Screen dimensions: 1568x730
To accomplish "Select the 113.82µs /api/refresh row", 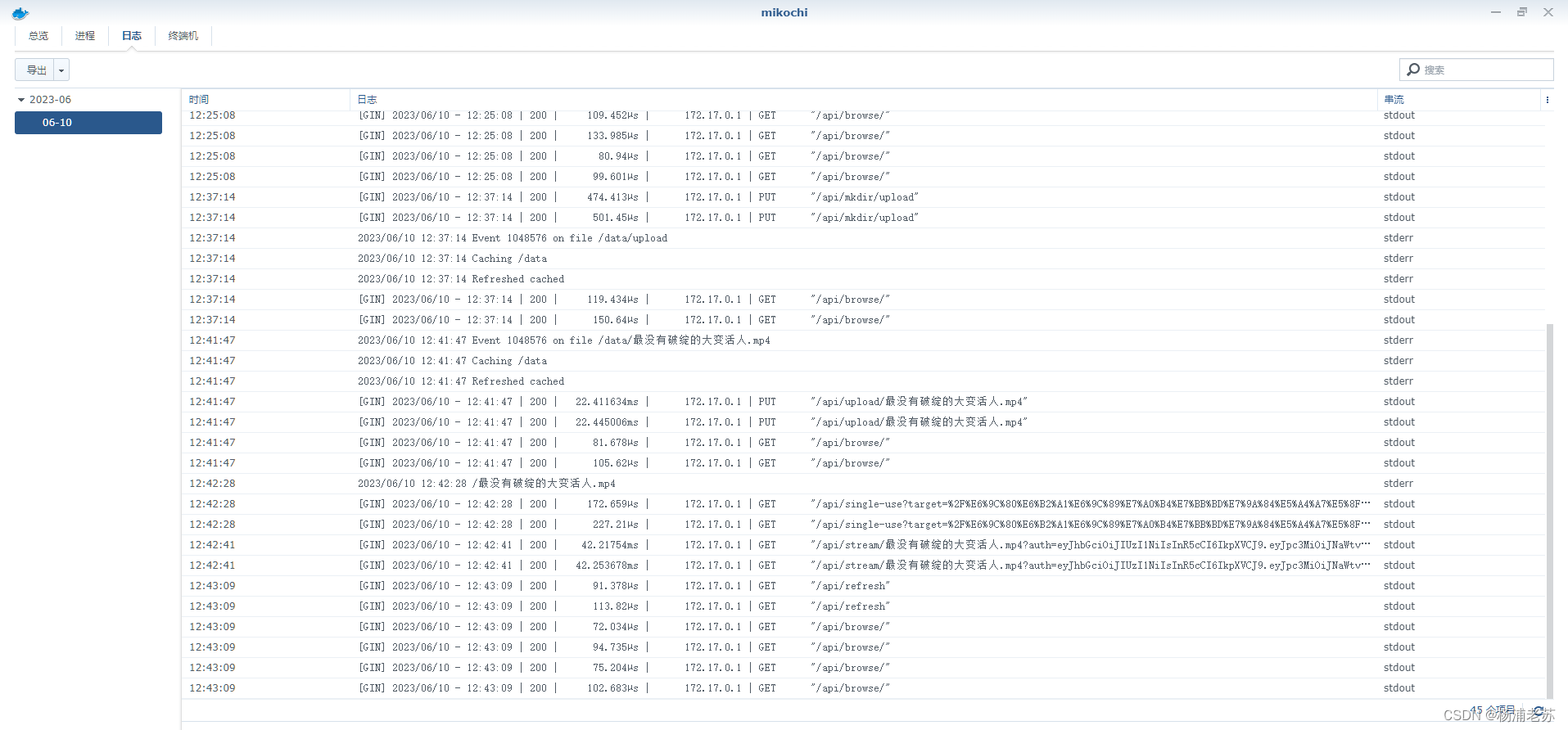I will 863,606.
